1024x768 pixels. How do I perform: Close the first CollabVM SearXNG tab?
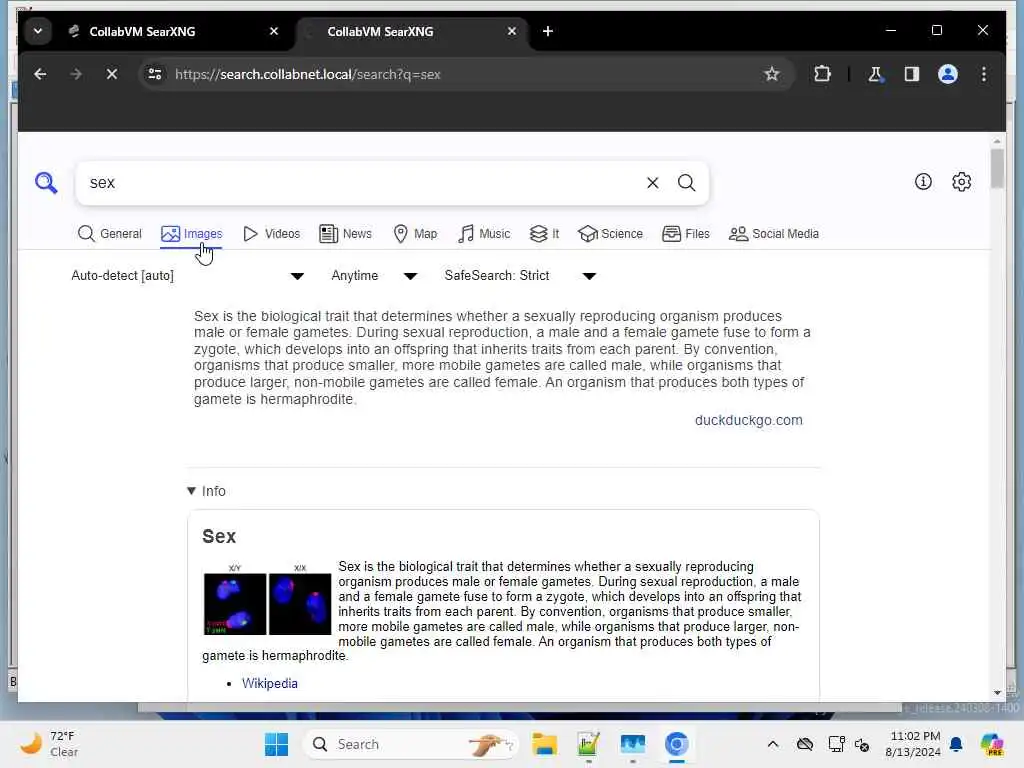(x=274, y=31)
